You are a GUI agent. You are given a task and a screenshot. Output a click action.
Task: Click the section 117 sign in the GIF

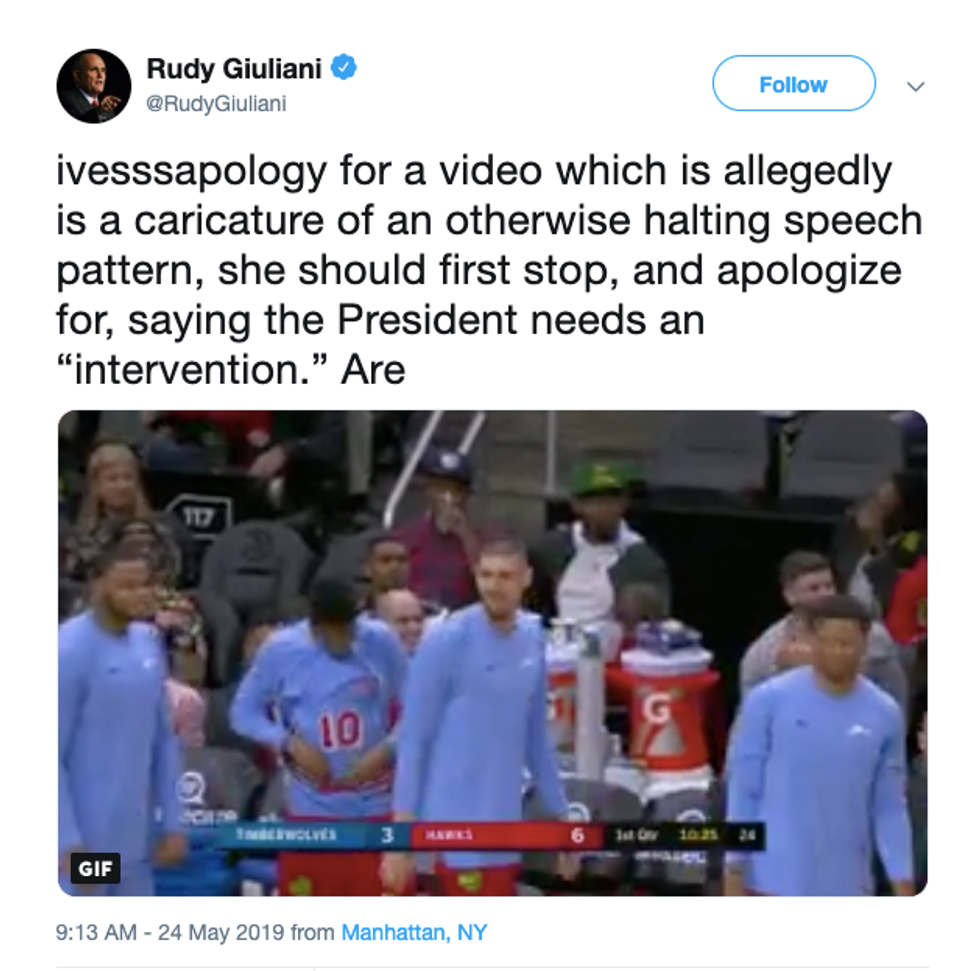[x=199, y=516]
